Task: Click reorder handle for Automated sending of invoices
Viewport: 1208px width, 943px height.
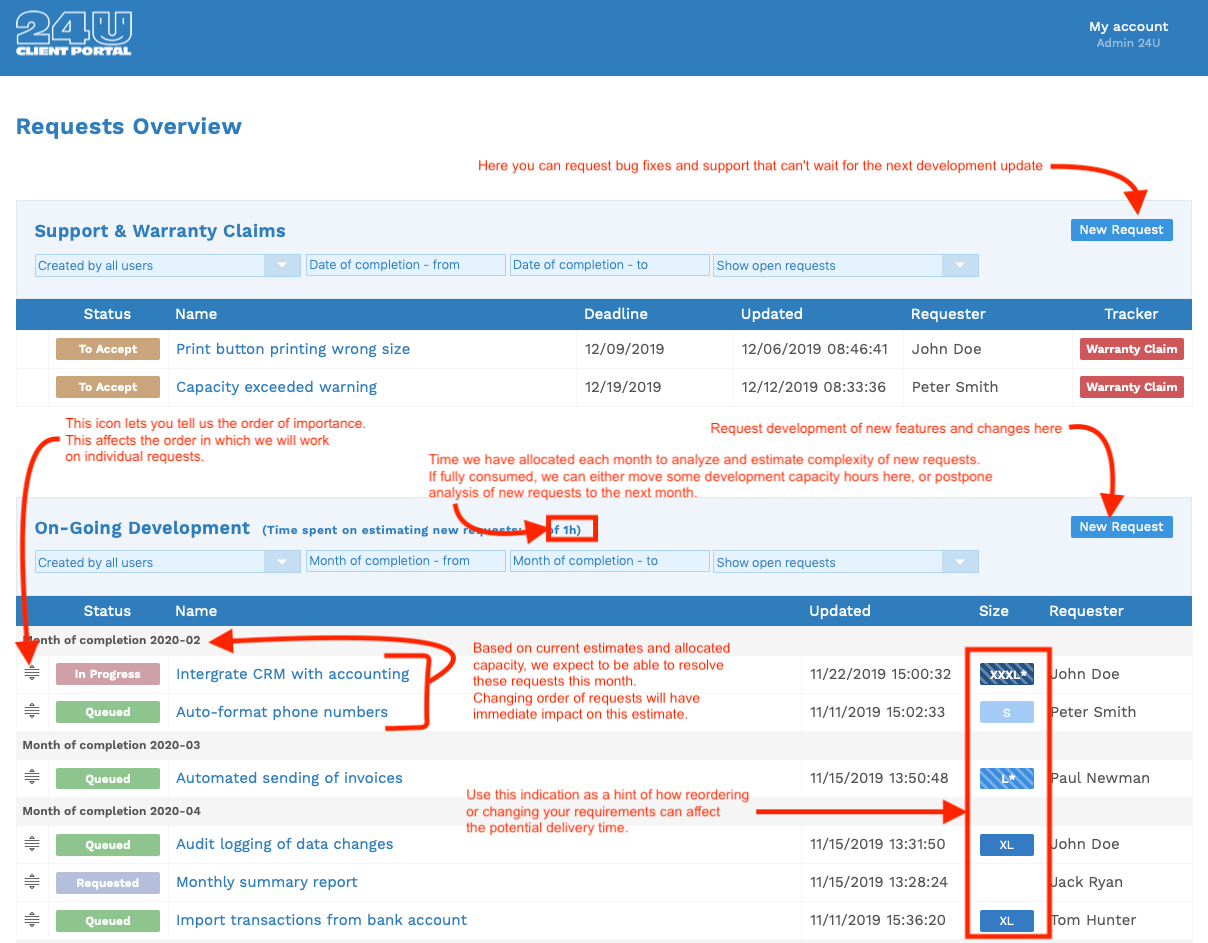Action: (x=32, y=777)
